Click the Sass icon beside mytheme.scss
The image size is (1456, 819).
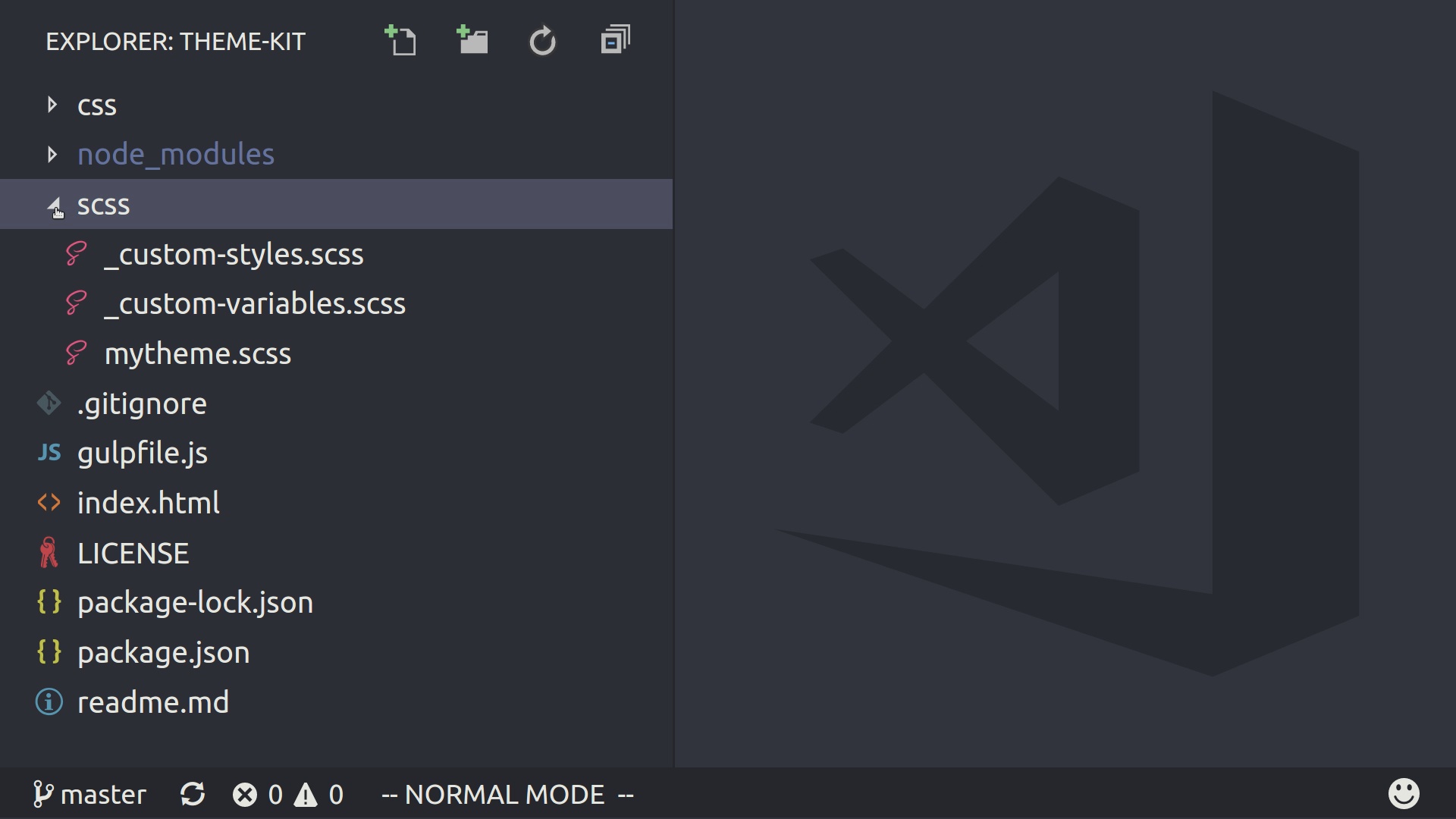click(x=76, y=353)
